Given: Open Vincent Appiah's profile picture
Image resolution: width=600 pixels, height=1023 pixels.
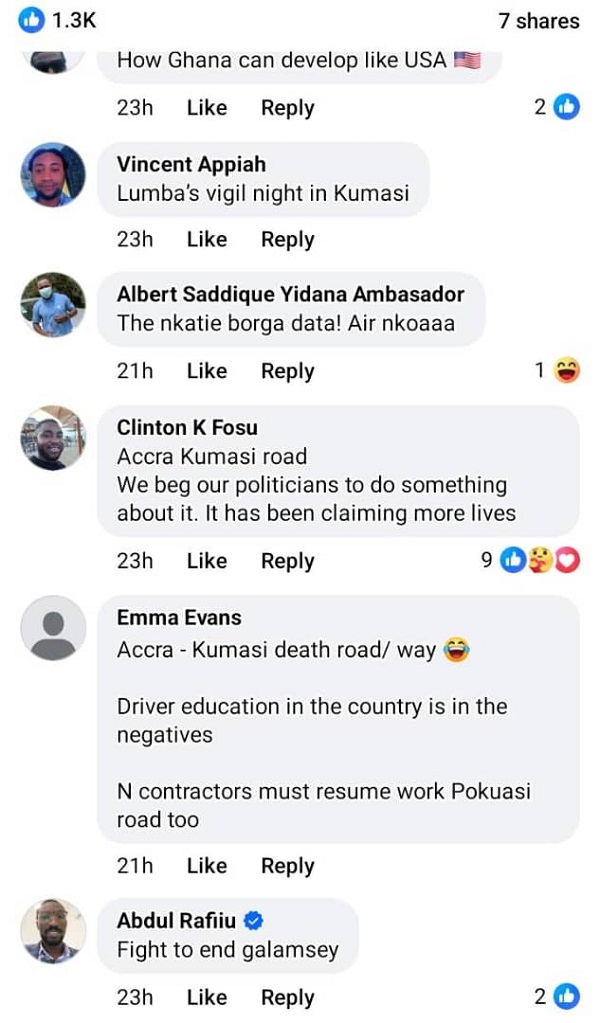Looking at the screenshot, I should [53, 174].
